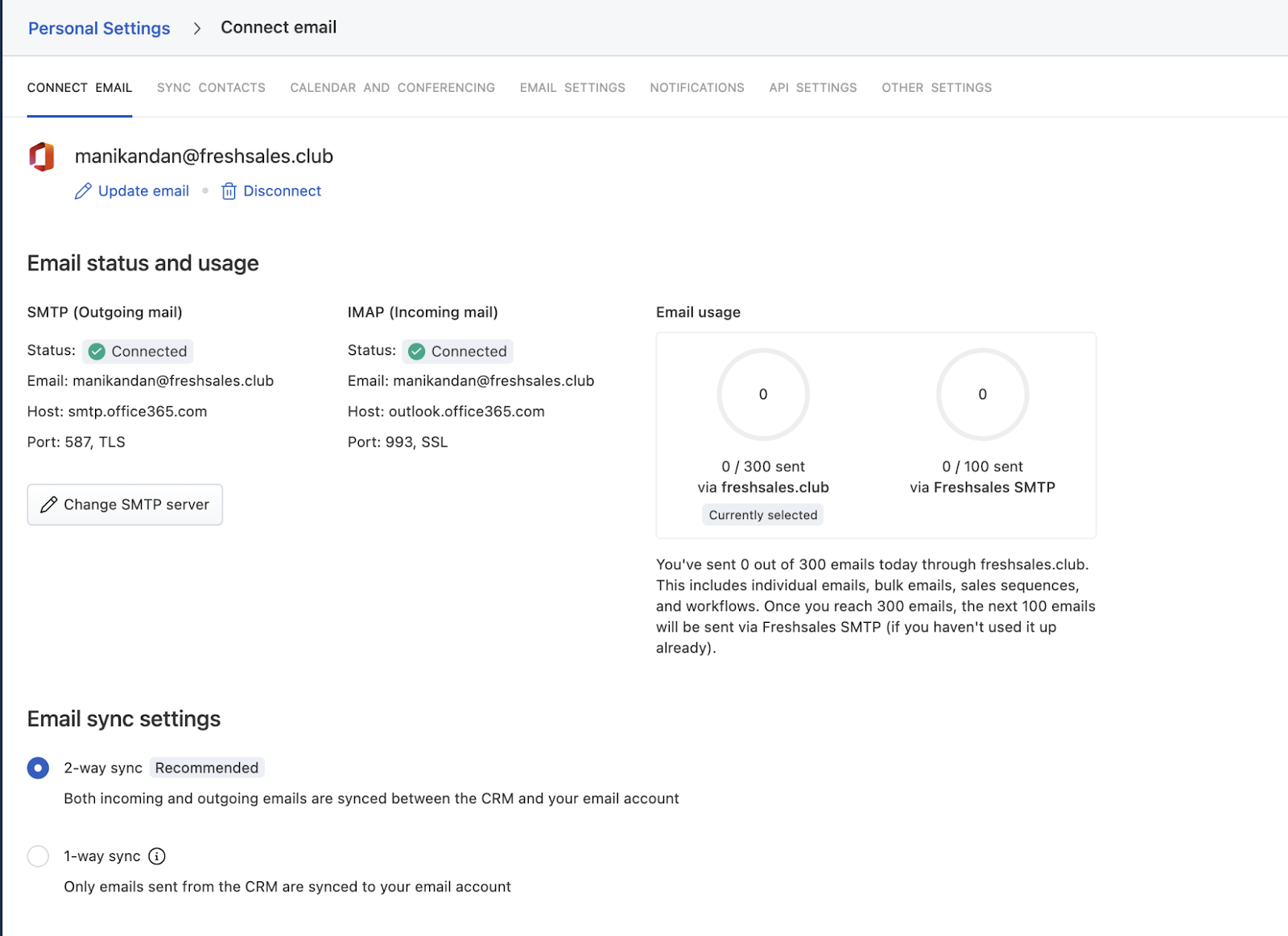Click the 0 / 100 sent text
Viewport: 1288px width, 936px height.
coord(982,467)
